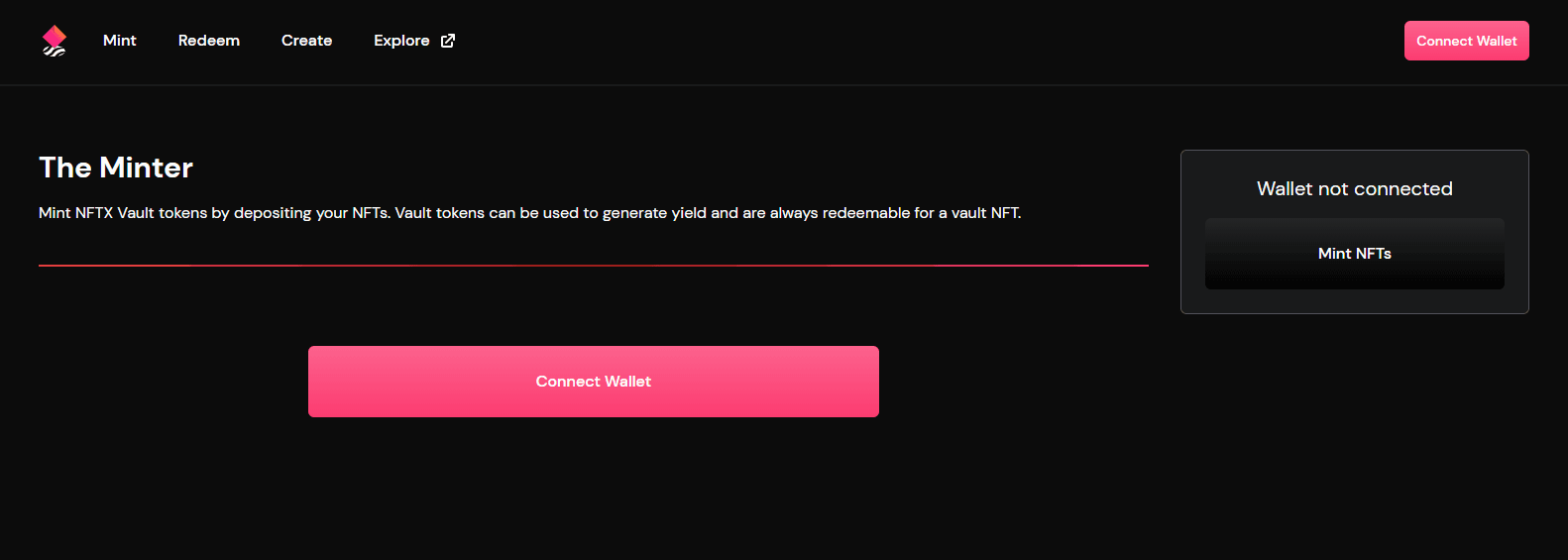Select the "Wallet not connected" status text
This screenshot has height=560, width=1568.
1354,189
